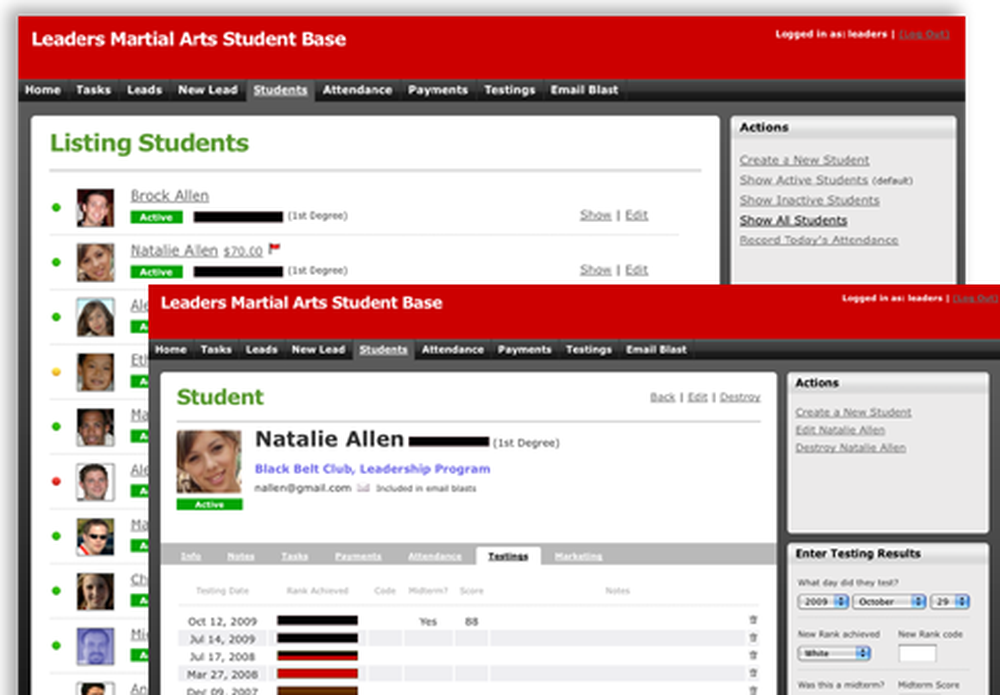Click Show link on Brock Allen row
The image size is (1000, 695).
(596, 215)
